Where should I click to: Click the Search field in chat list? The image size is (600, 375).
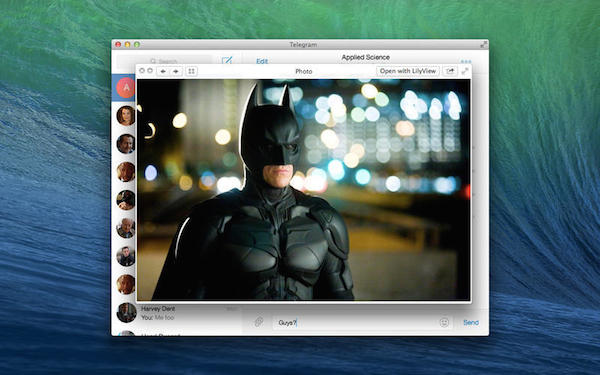coord(165,60)
